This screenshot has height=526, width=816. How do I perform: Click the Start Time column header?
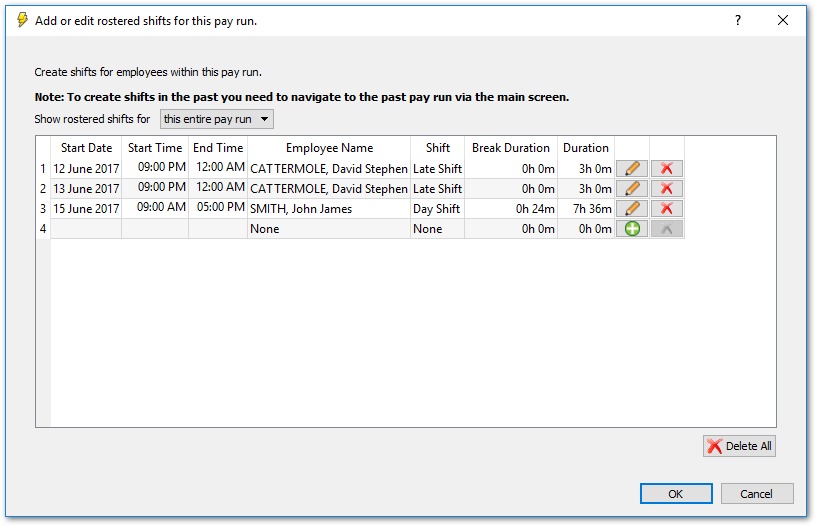point(155,148)
